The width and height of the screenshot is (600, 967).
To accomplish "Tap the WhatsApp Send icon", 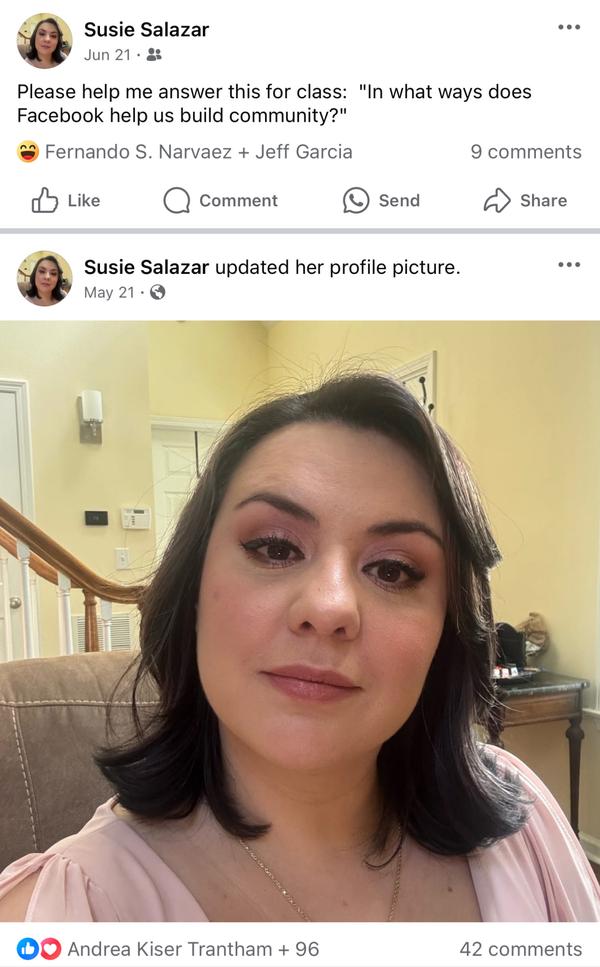I will coord(356,200).
